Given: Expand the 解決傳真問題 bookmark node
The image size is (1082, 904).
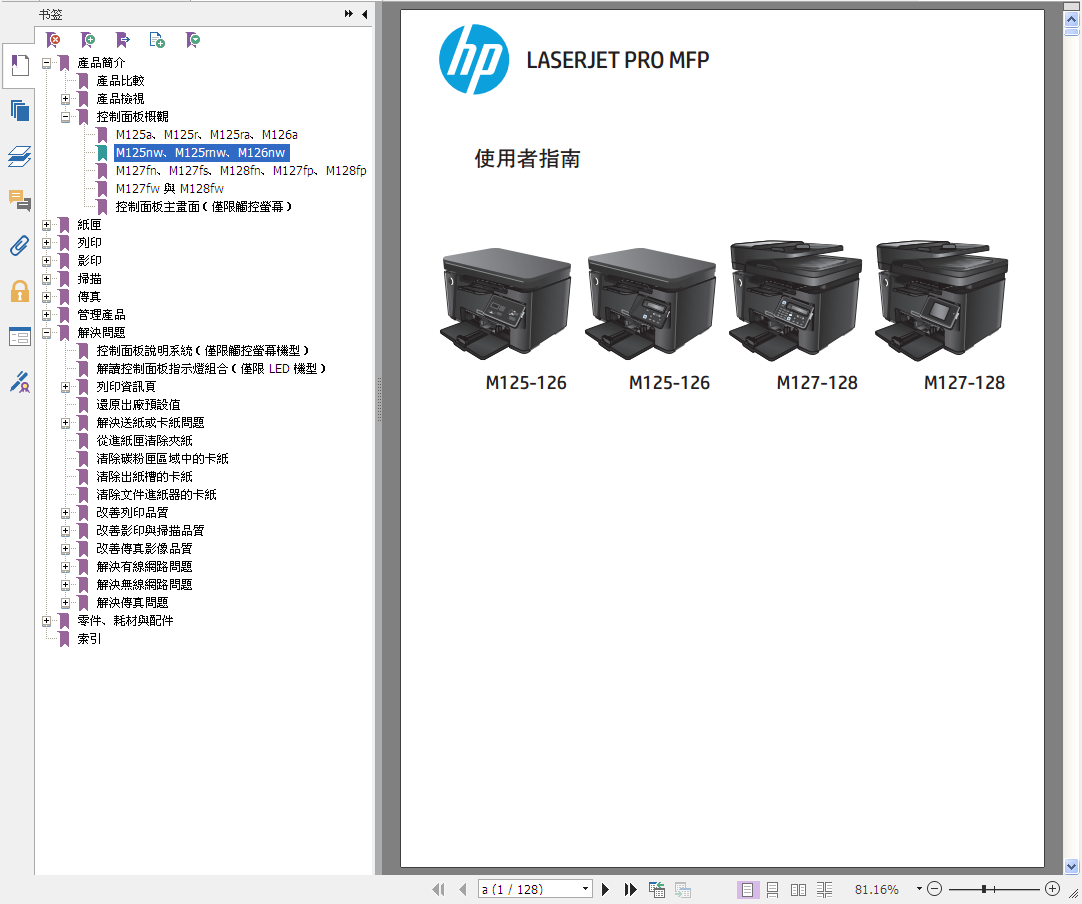Looking at the screenshot, I should click(x=66, y=602).
